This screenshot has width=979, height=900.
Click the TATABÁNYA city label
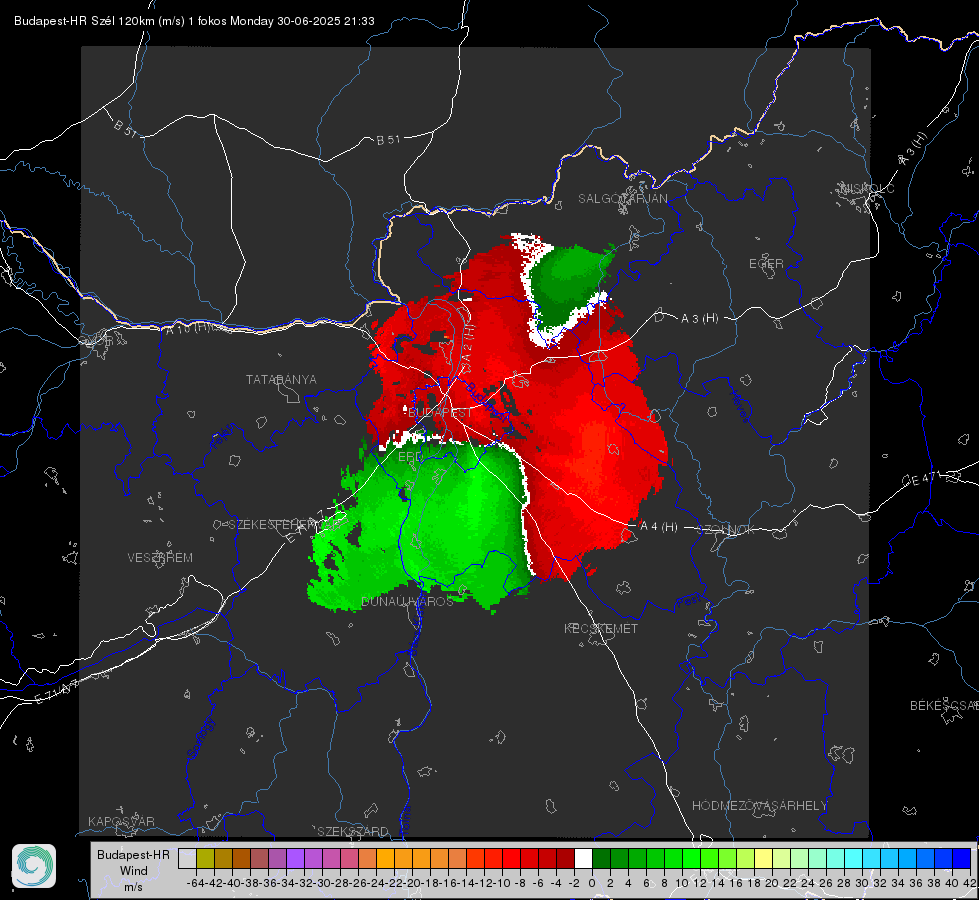pyautogui.click(x=281, y=379)
